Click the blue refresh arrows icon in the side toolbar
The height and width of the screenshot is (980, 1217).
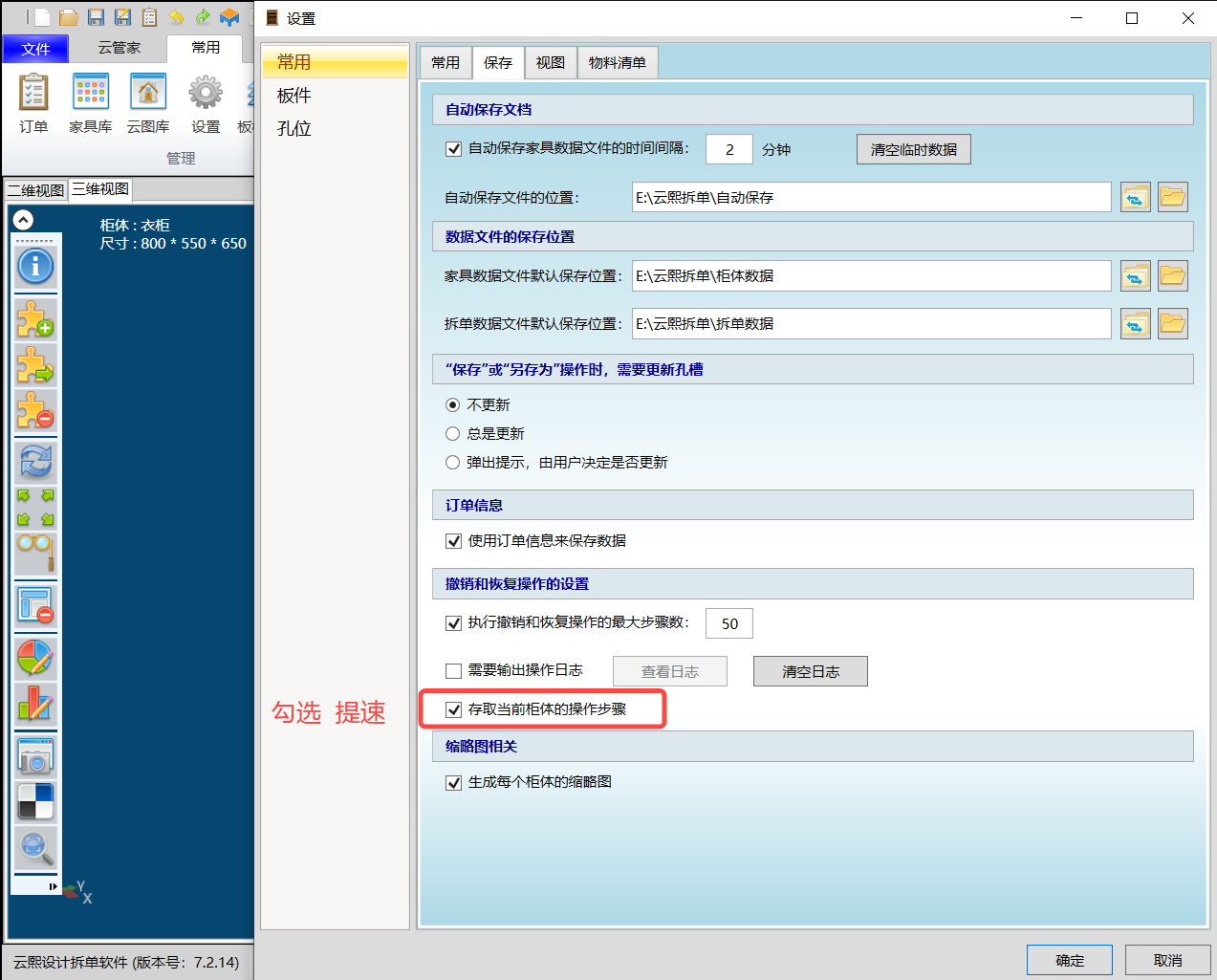(x=35, y=463)
